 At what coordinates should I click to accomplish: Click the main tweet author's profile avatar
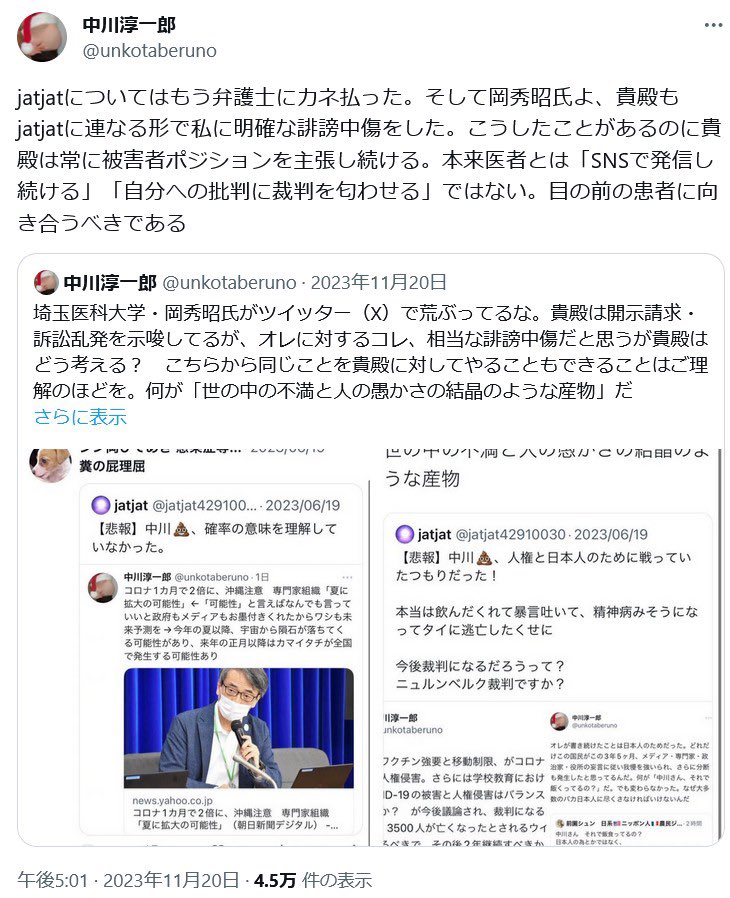click(x=42, y=37)
